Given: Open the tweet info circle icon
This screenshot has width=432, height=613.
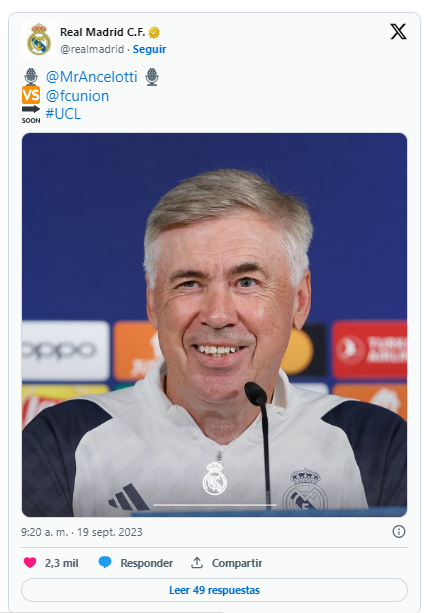Looking at the screenshot, I should point(399,532).
